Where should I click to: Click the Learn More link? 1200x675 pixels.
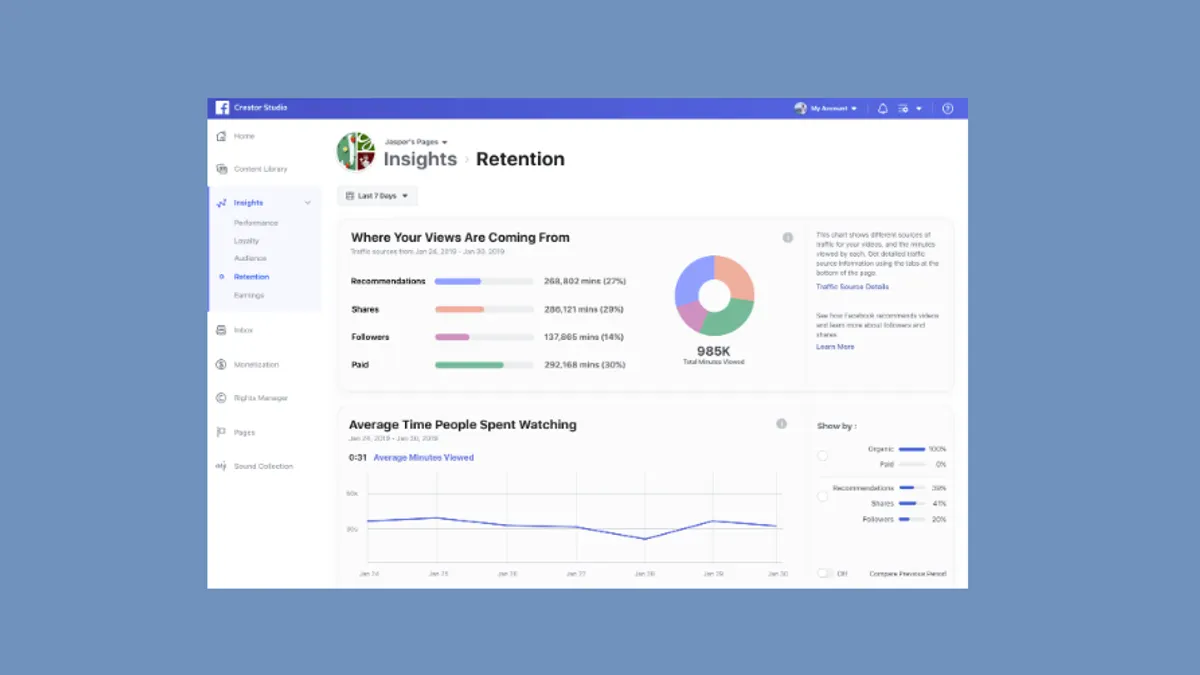click(x=835, y=347)
